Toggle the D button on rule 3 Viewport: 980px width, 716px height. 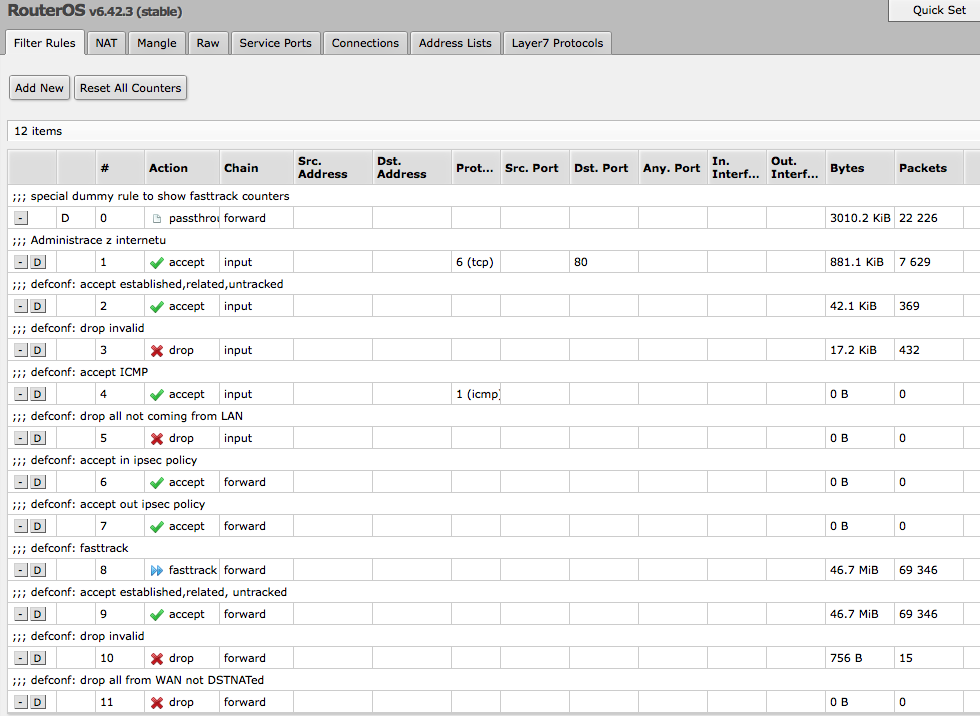coord(38,351)
